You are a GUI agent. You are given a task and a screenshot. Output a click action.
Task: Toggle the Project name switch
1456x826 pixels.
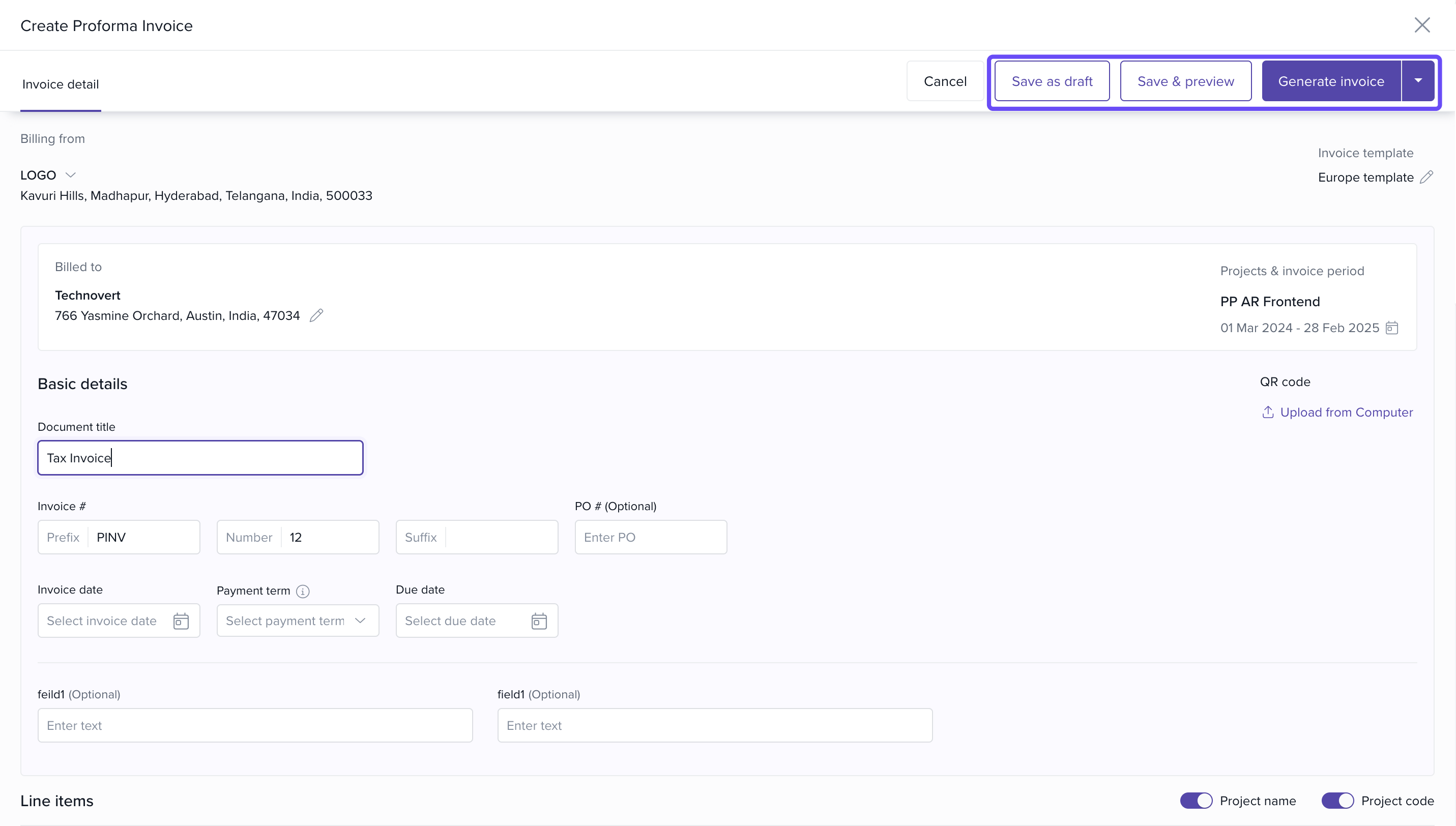click(x=1196, y=801)
